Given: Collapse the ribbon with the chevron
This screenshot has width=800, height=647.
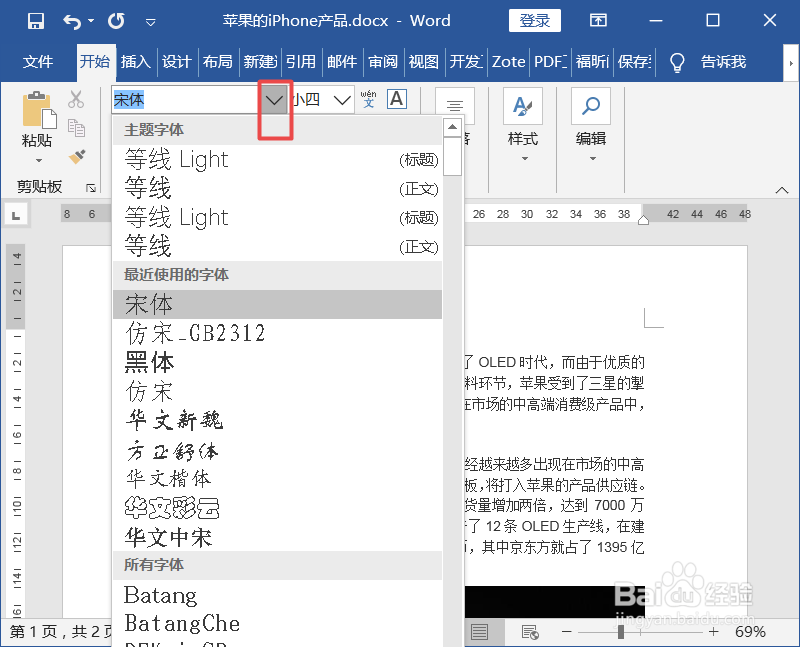Looking at the screenshot, I should (x=782, y=190).
